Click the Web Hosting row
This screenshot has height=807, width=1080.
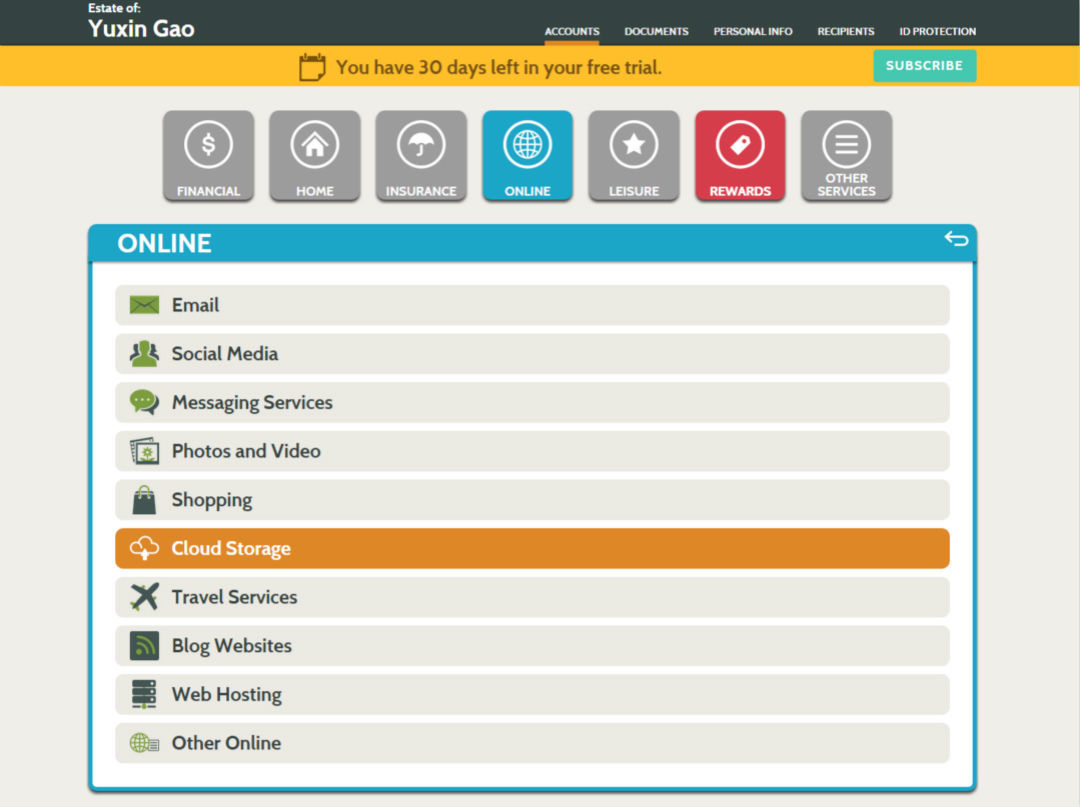[532, 694]
